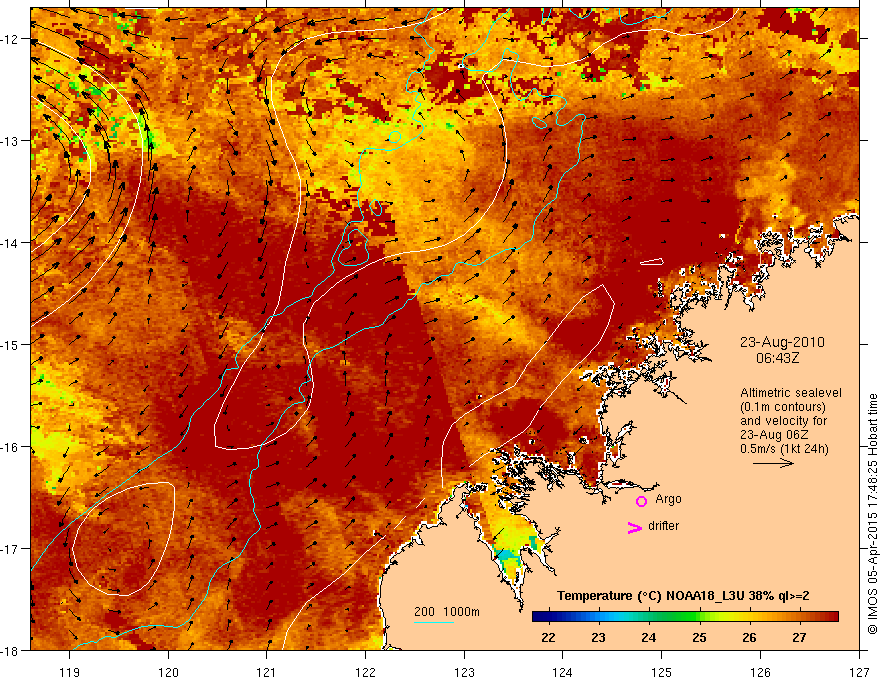Click longitude axis label 121
The width and height of the screenshot is (880, 680).
coord(267,672)
